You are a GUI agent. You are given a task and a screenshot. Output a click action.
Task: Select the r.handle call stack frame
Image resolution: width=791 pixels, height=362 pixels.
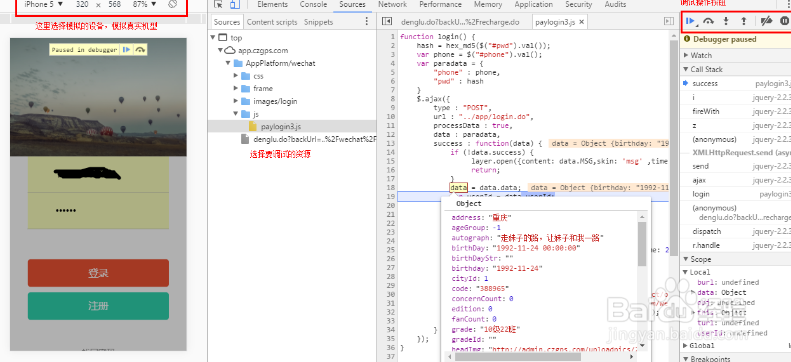click(x=736, y=246)
